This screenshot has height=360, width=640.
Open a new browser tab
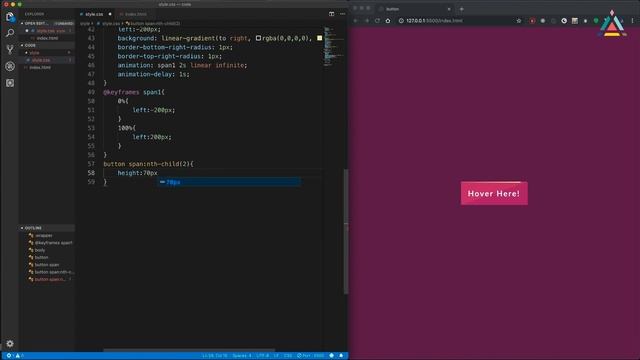462,9
